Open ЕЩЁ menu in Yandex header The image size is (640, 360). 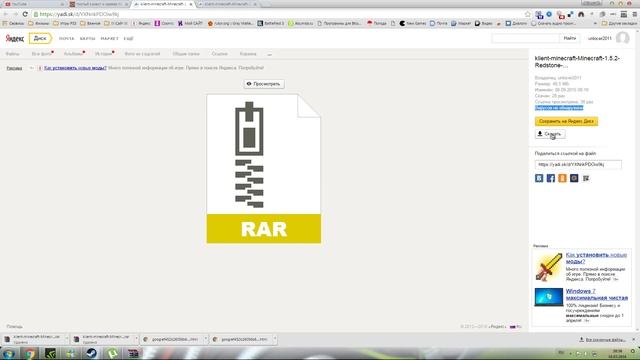[129, 38]
